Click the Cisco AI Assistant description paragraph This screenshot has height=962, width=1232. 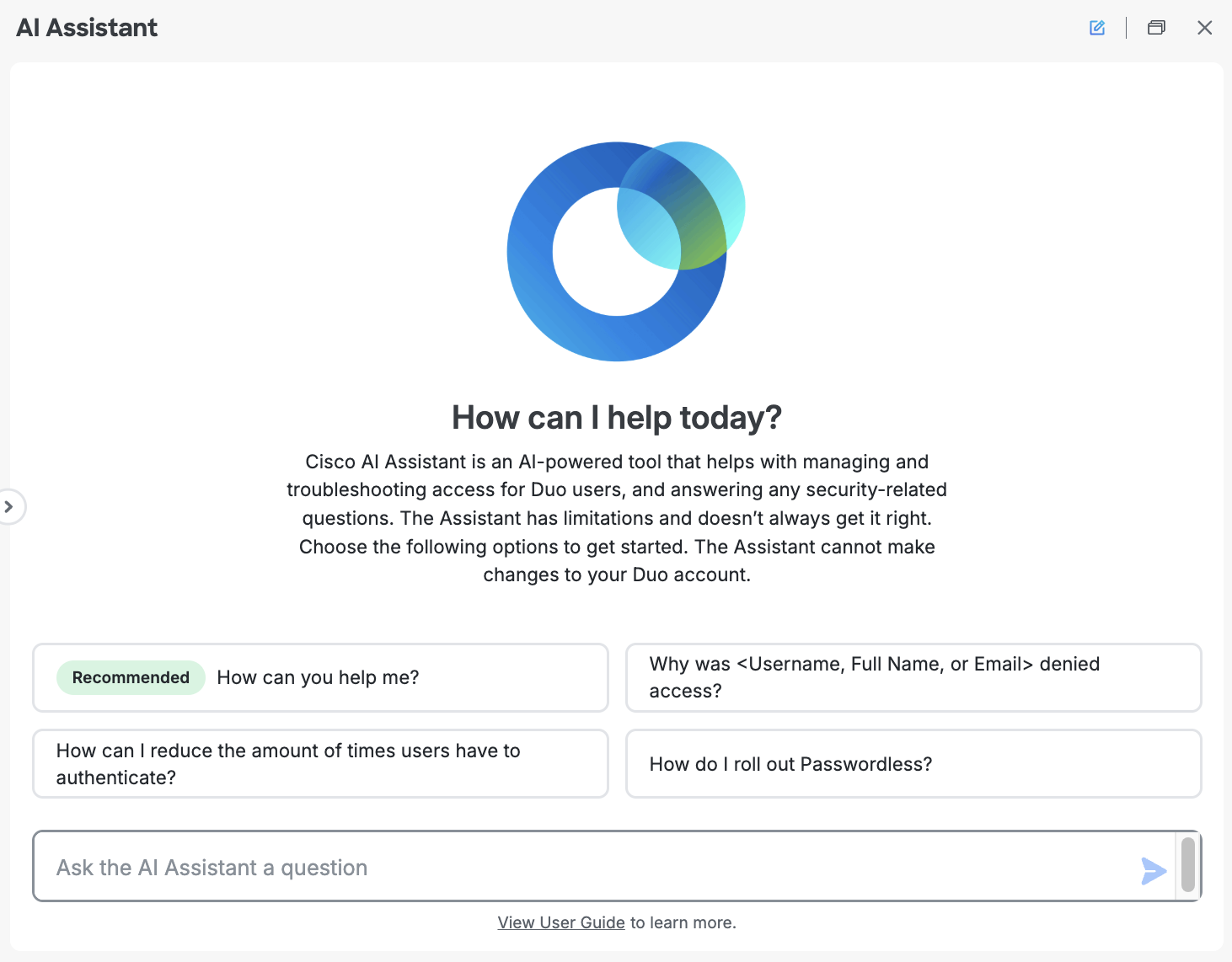617,518
